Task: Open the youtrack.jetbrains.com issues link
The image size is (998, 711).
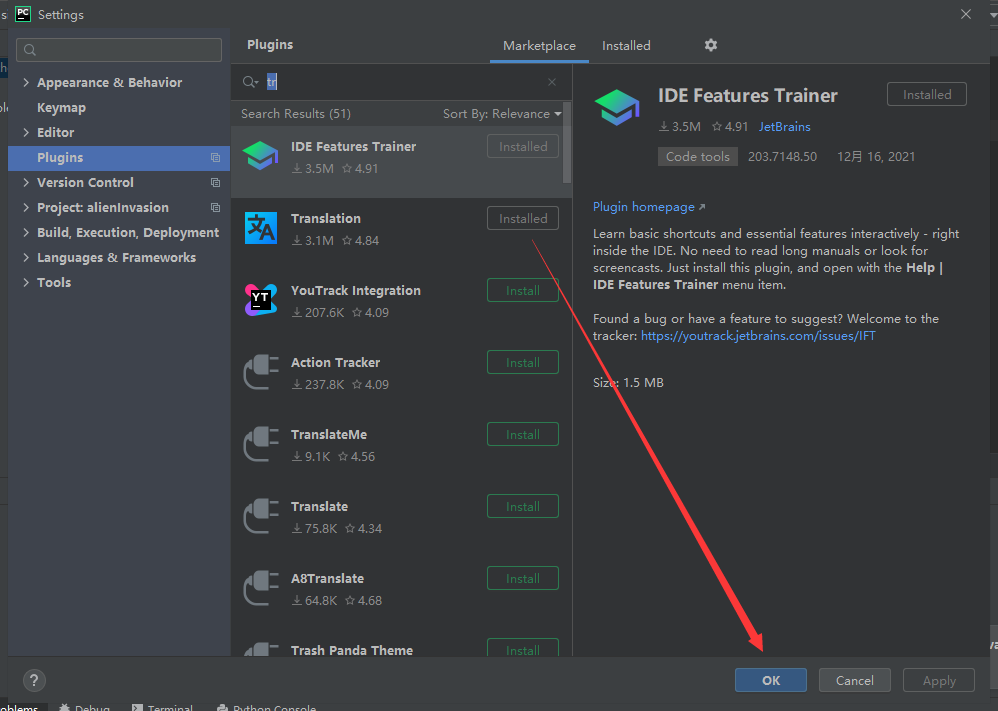Action: point(758,336)
